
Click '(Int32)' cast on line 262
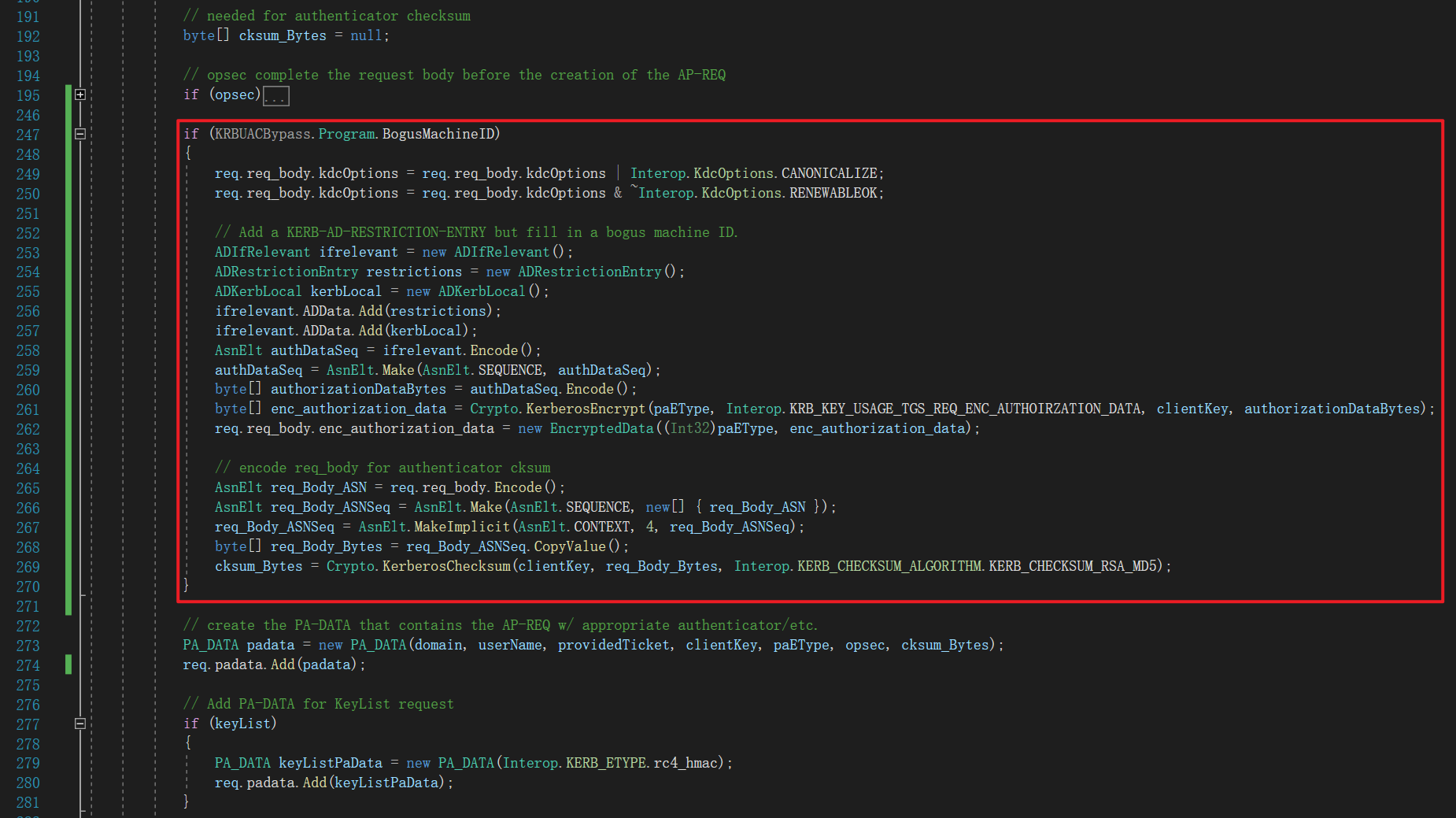click(x=690, y=428)
